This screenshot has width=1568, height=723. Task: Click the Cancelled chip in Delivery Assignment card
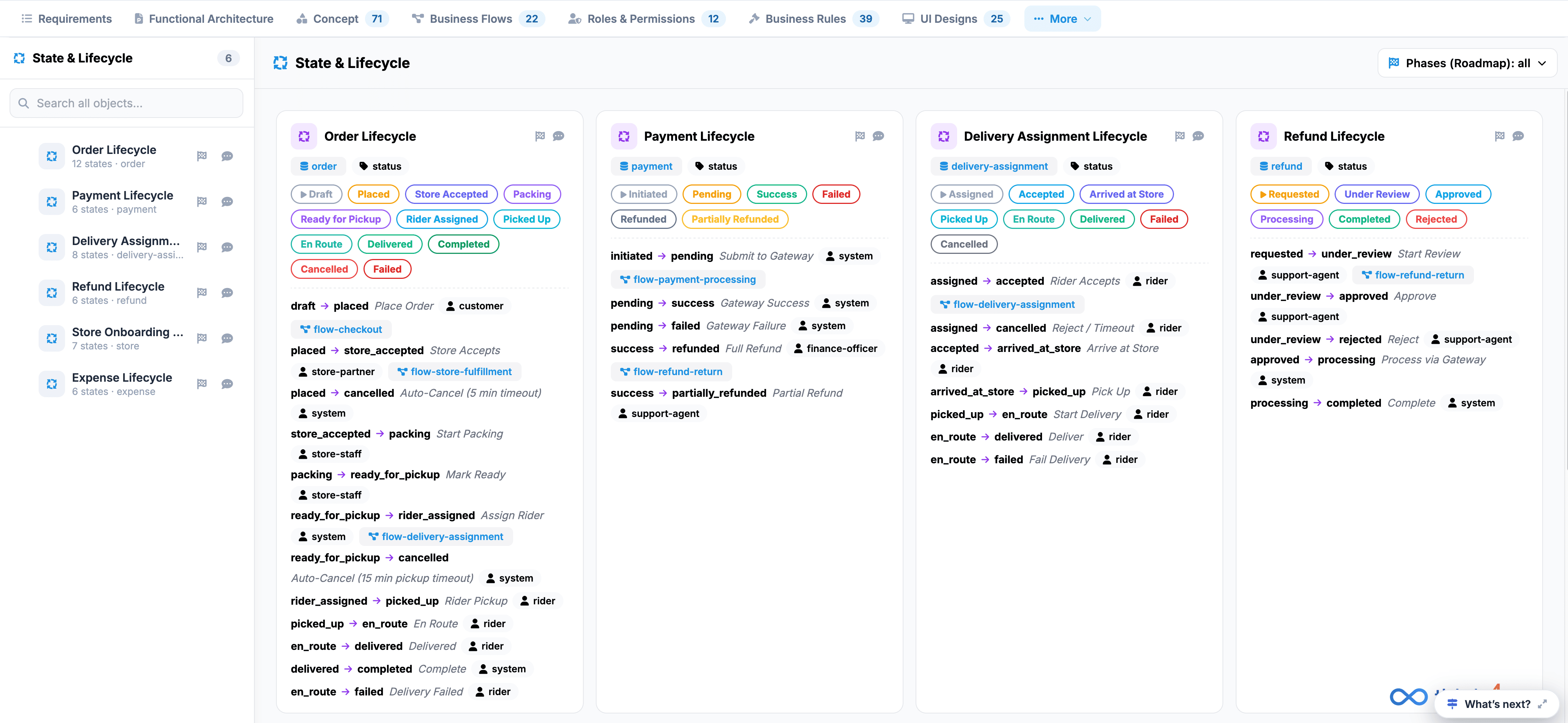point(964,244)
